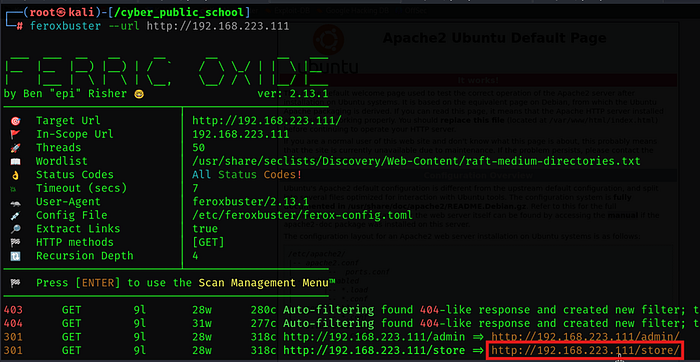Image resolution: width=700 pixels, height=362 pixels.
Task: Click the source URL http://192.168.223.111/store
Action: [x=374, y=350]
